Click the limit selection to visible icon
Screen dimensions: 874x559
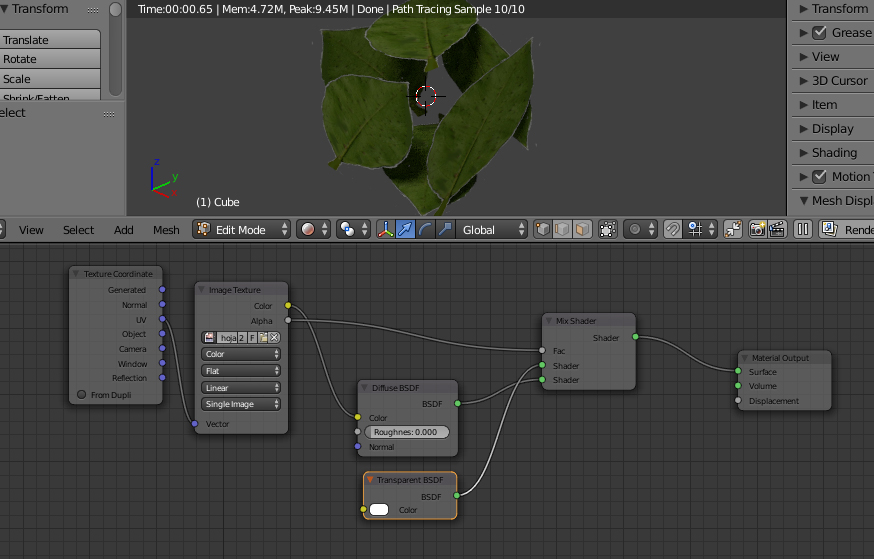[607, 229]
